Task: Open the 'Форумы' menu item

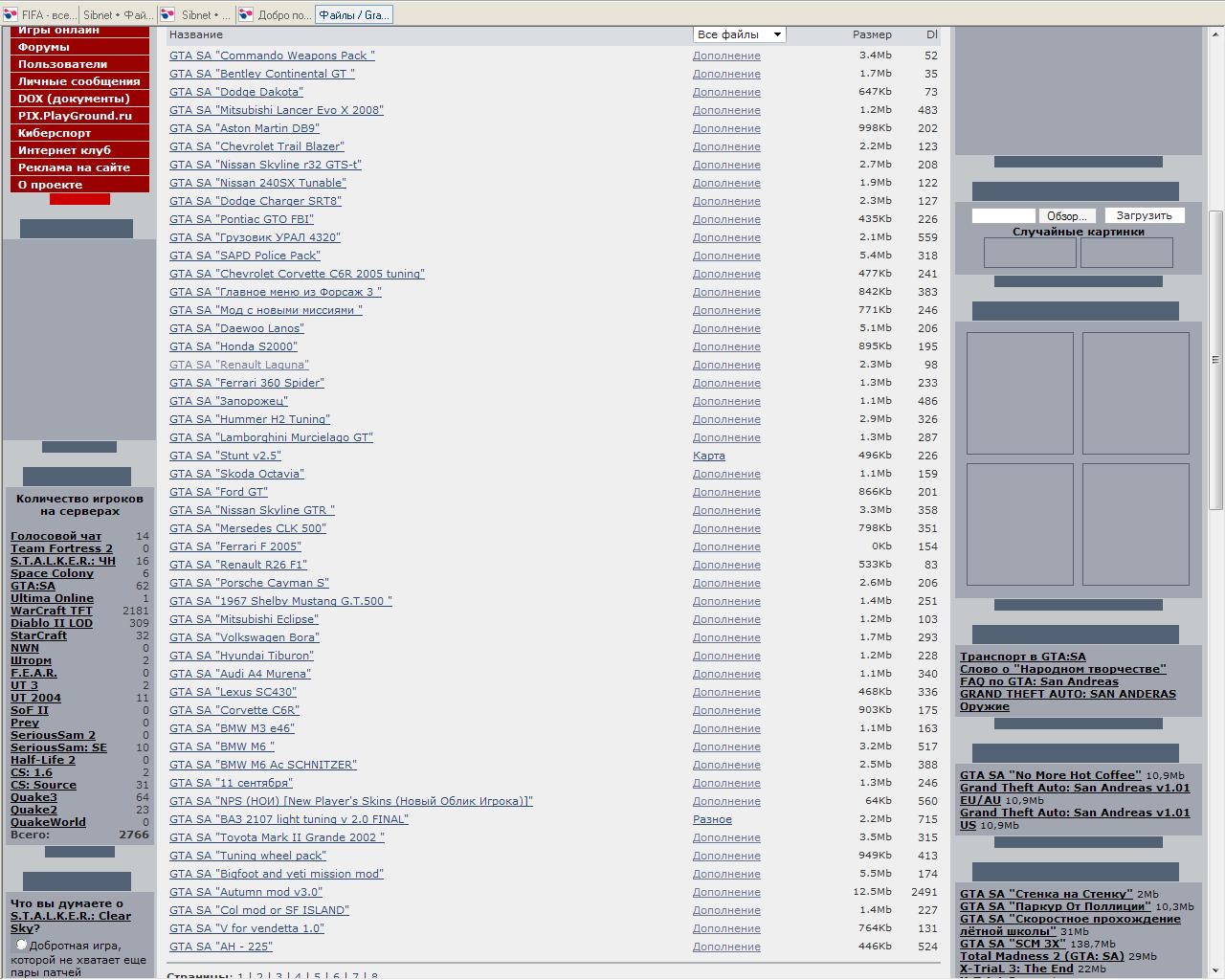Action: click(79, 47)
